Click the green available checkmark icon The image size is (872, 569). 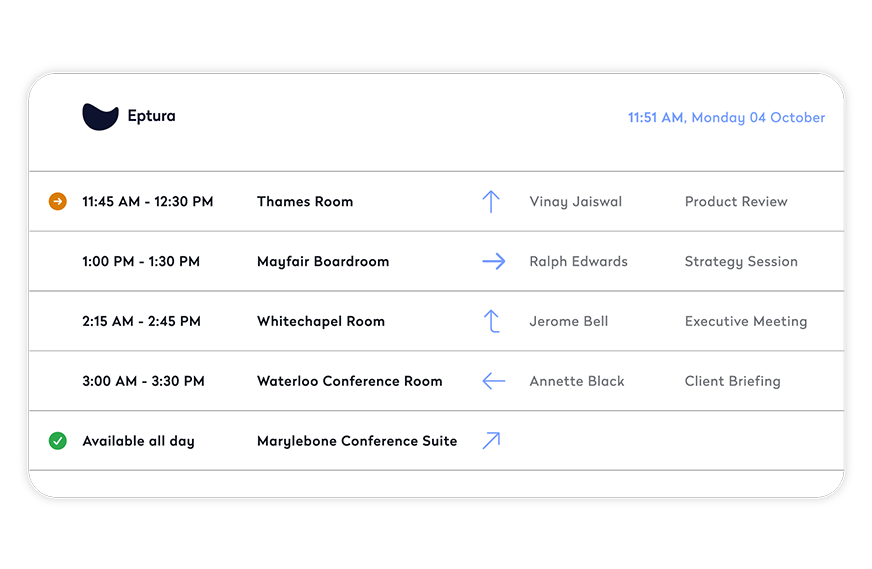coord(58,441)
